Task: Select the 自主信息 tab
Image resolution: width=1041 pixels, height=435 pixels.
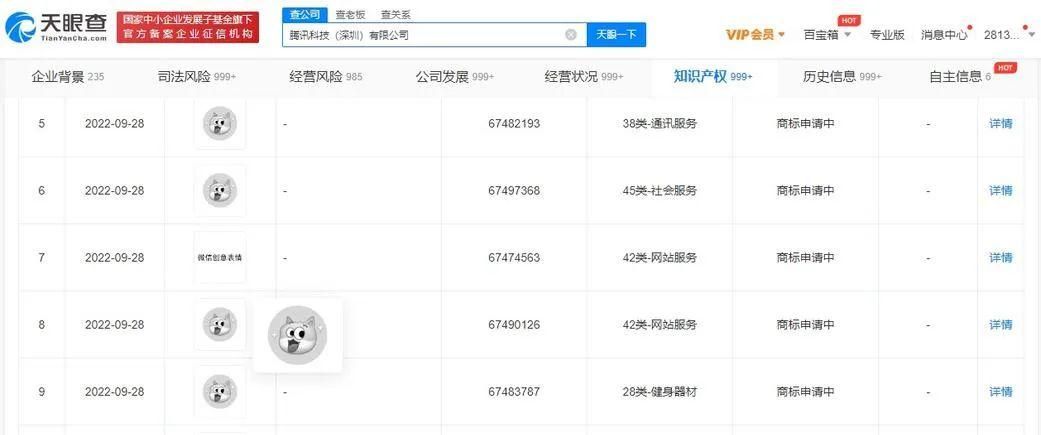Action: coord(960,77)
